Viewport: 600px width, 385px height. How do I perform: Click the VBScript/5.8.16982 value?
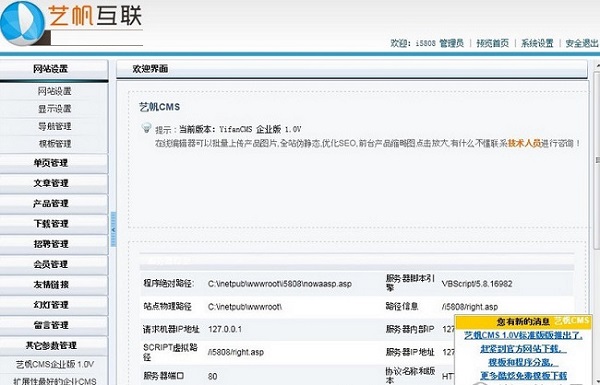point(477,284)
